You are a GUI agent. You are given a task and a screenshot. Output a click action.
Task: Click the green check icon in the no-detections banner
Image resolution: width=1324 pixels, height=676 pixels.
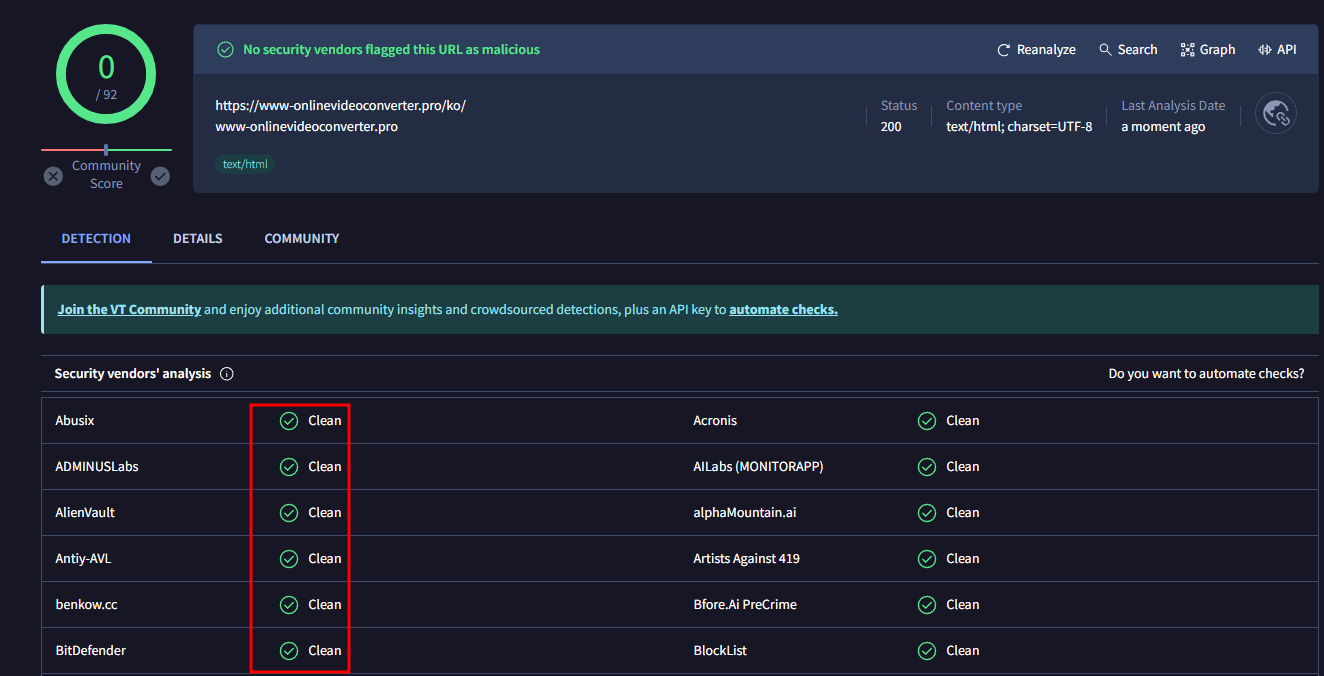click(225, 50)
